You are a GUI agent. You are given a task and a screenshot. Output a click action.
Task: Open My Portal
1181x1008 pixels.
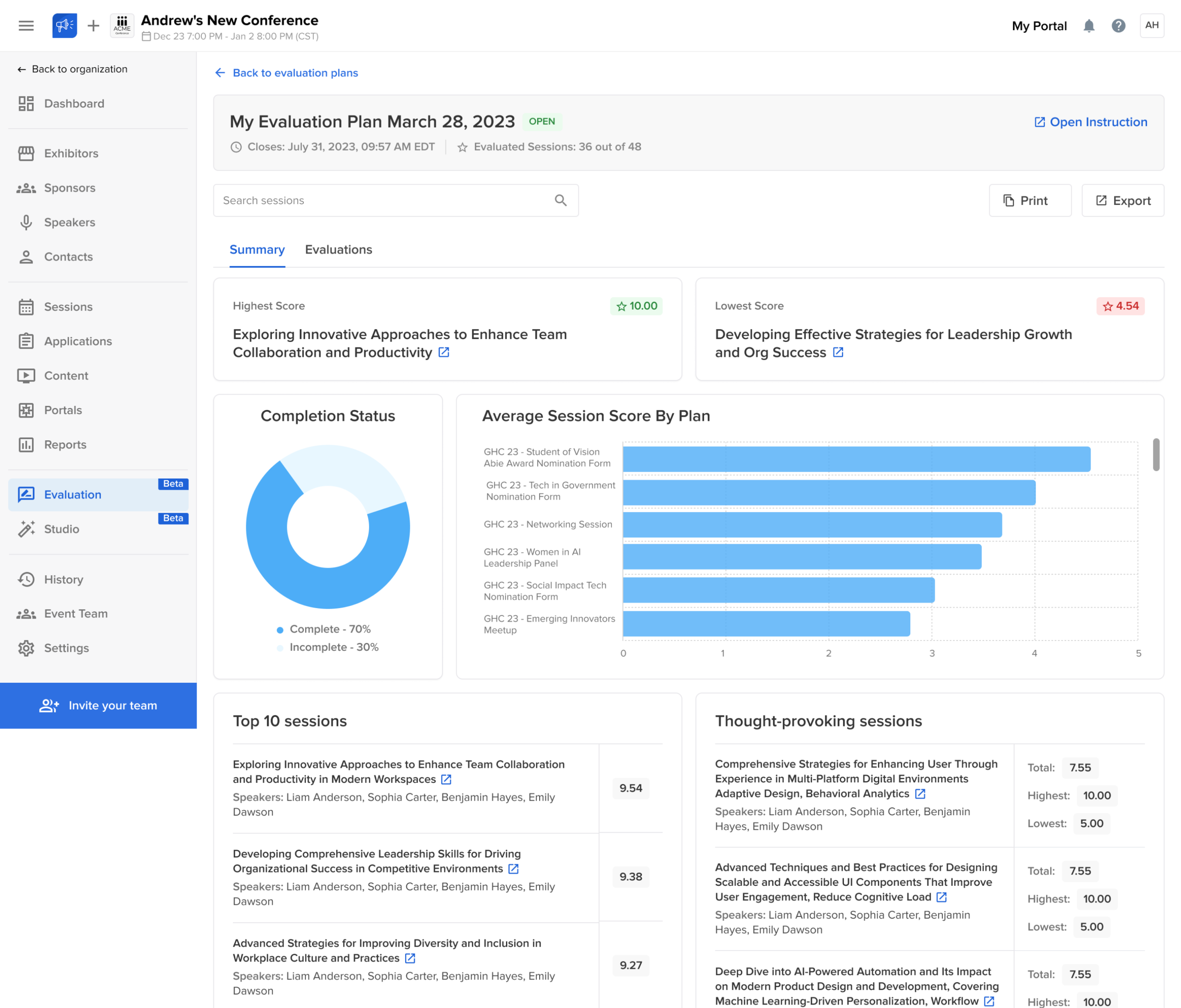tap(1038, 26)
